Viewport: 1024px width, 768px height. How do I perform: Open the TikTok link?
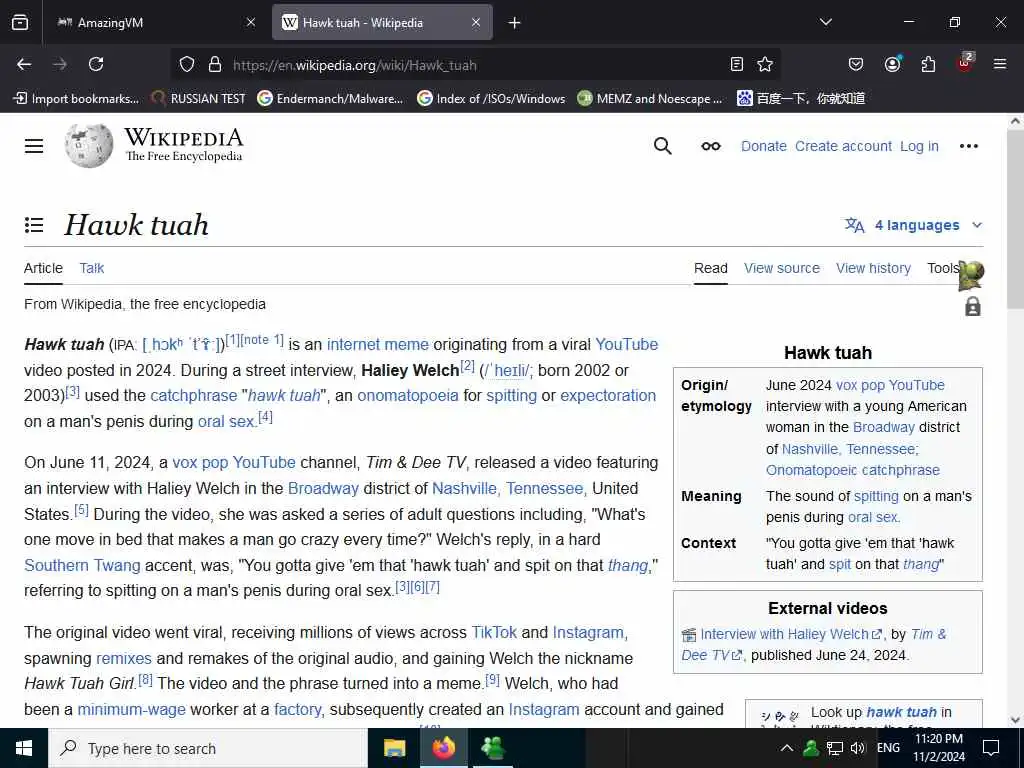[x=494, y=632]
